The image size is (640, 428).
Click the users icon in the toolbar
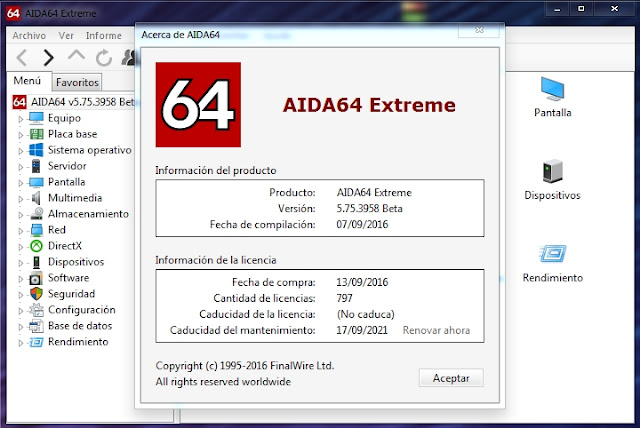tap(128, 58)
